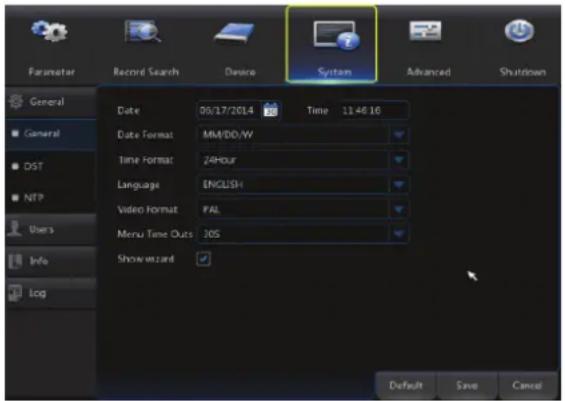
Task: Click the Default button
Action: tap(406, 386)
